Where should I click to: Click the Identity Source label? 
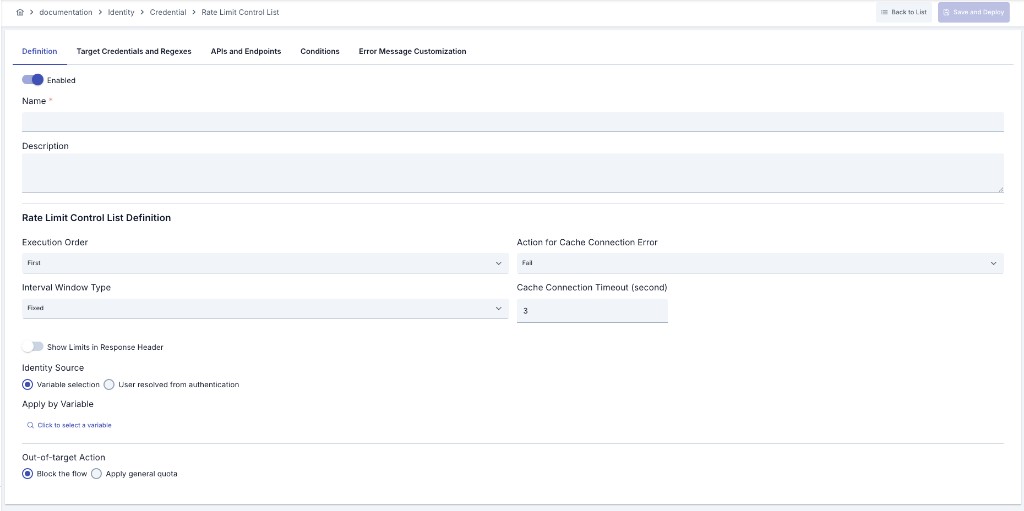(53, 368)
